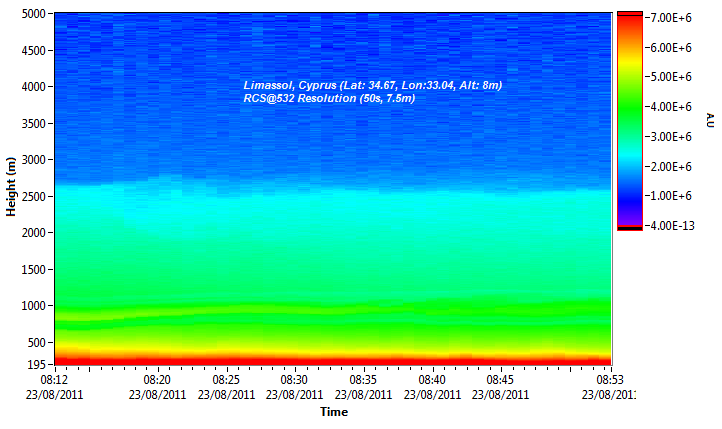Screen dimensions: 722x429
Task: Click the 08:45 time tick label
Action: point(500,381)
